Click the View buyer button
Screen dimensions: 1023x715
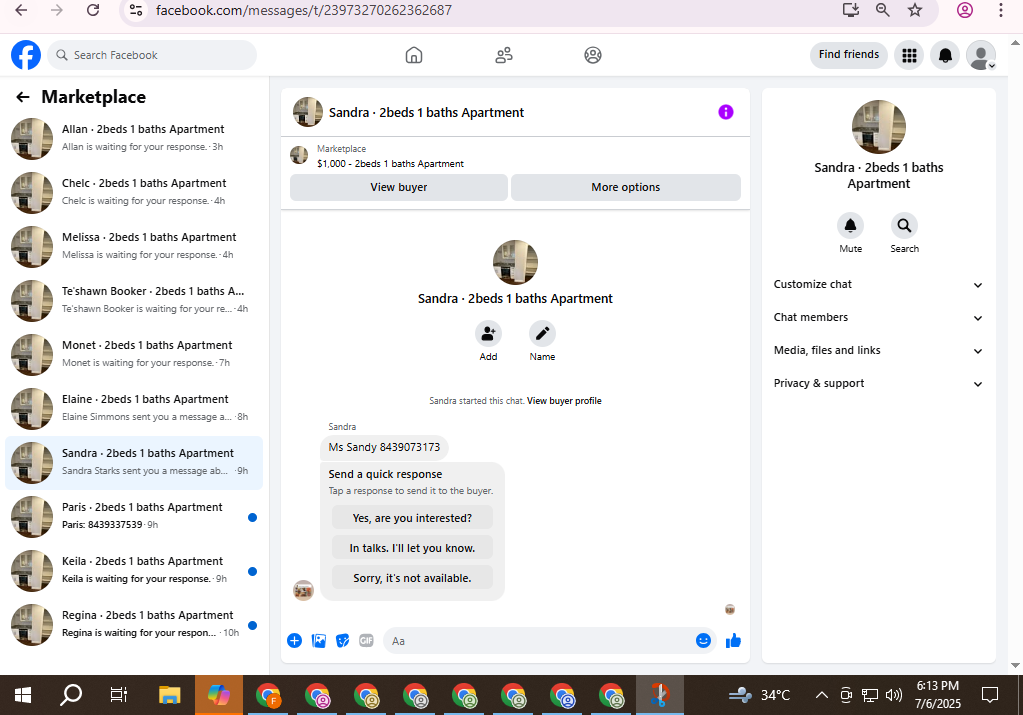[x=399, y=187]
